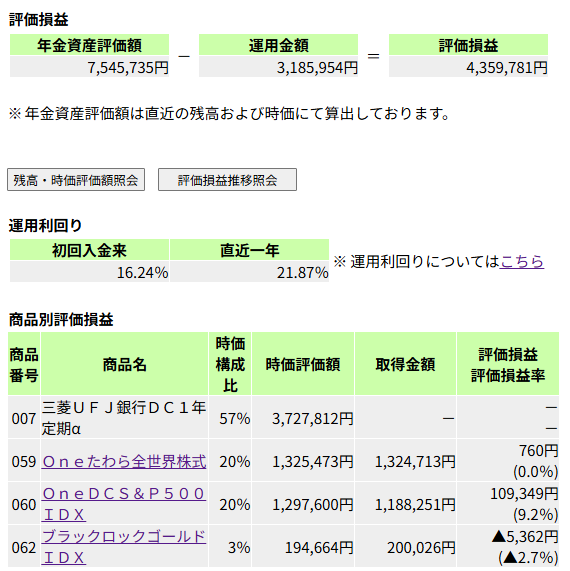Select the 16.24% 初回入金来 yield
Viewport: 570px width, 571px height.
click(x=89, y=272)
